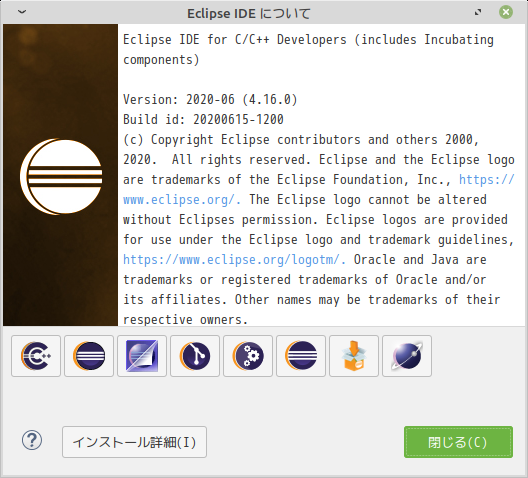Open the Git EGit feature icon
The image size is (528, 478).
click(195, 356)
